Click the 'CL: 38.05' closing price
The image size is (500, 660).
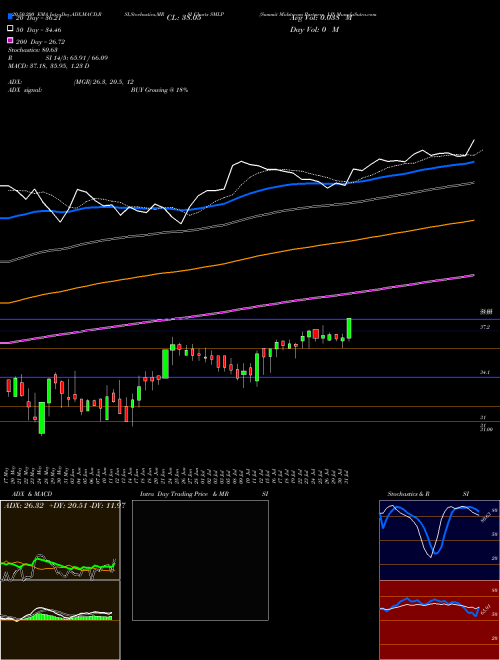(184, 18)
